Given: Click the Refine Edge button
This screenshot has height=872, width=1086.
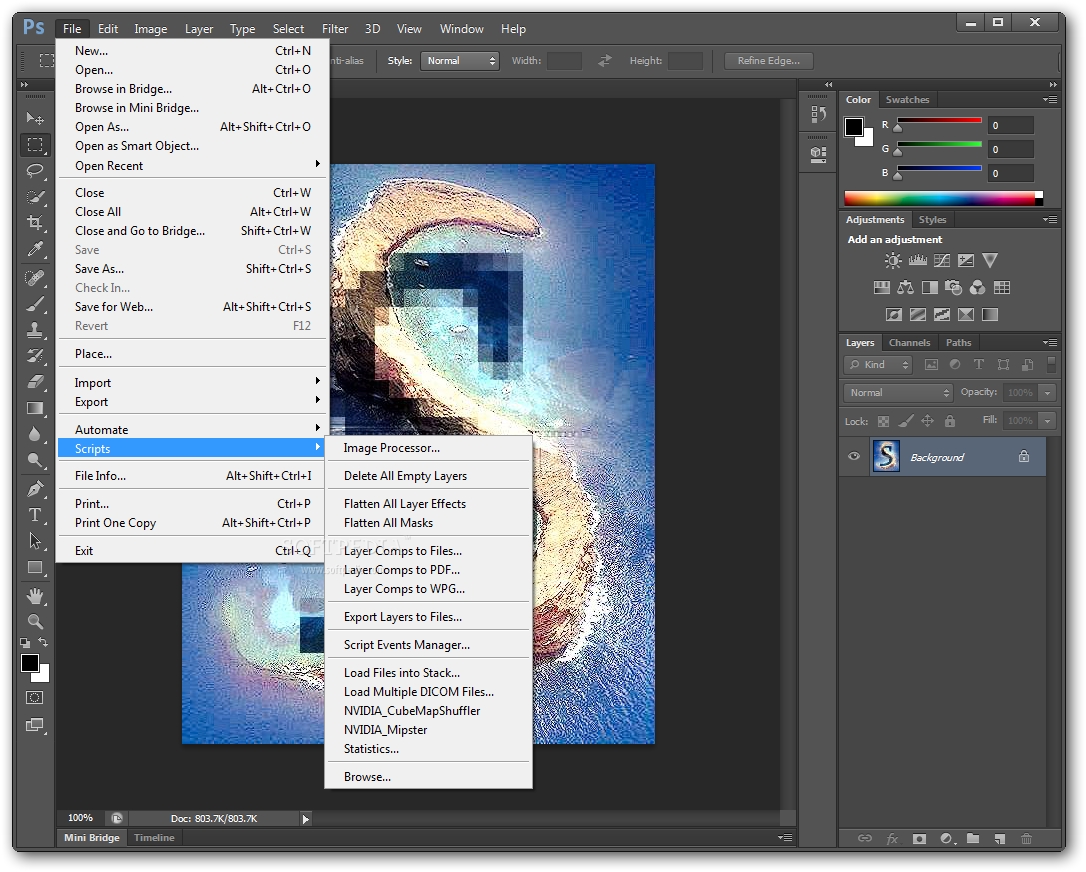Looking at the screenshot, I should (768, 61).
